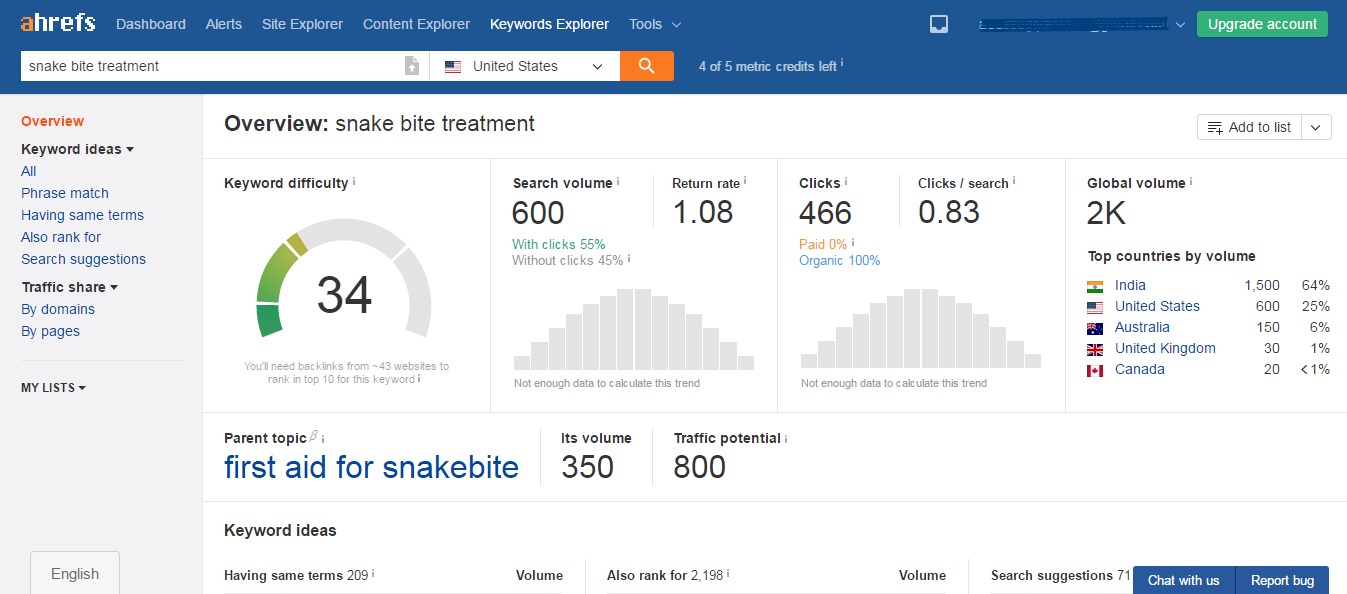Show info for Global volume
Screen dimensions: 1347x594
pos(1191,181)
